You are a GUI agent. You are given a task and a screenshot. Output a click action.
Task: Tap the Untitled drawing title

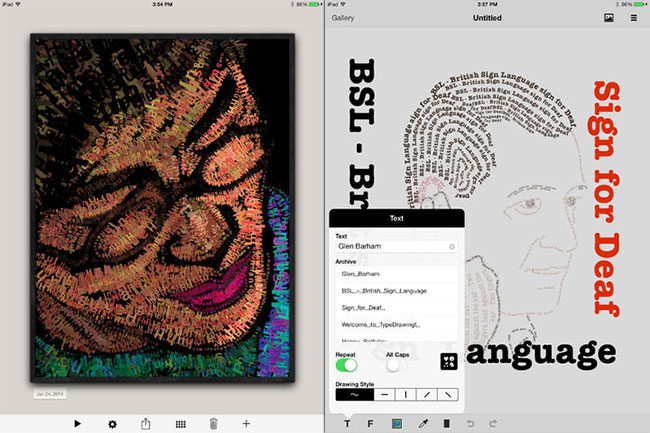[x=487, y=18]
